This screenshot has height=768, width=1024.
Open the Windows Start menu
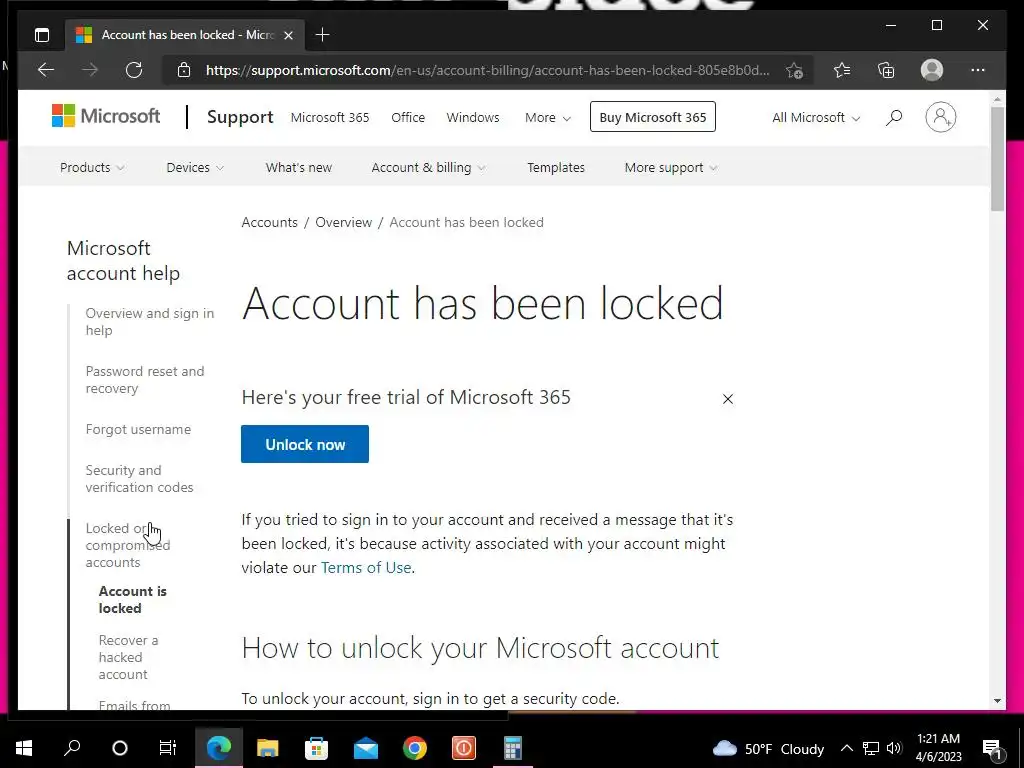tap(24, 748)
